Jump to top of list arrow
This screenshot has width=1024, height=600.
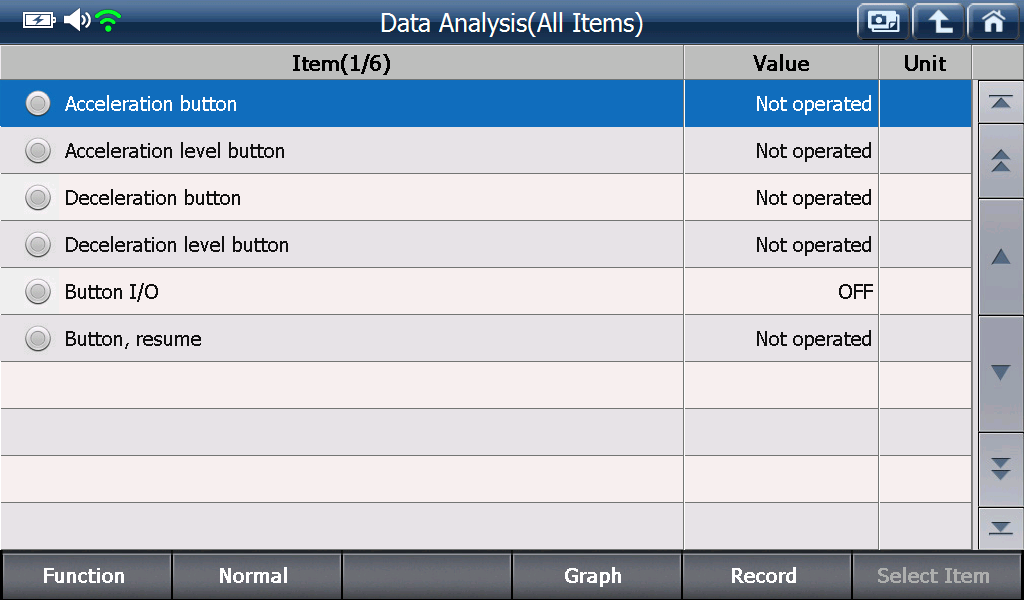[1000, 102]
